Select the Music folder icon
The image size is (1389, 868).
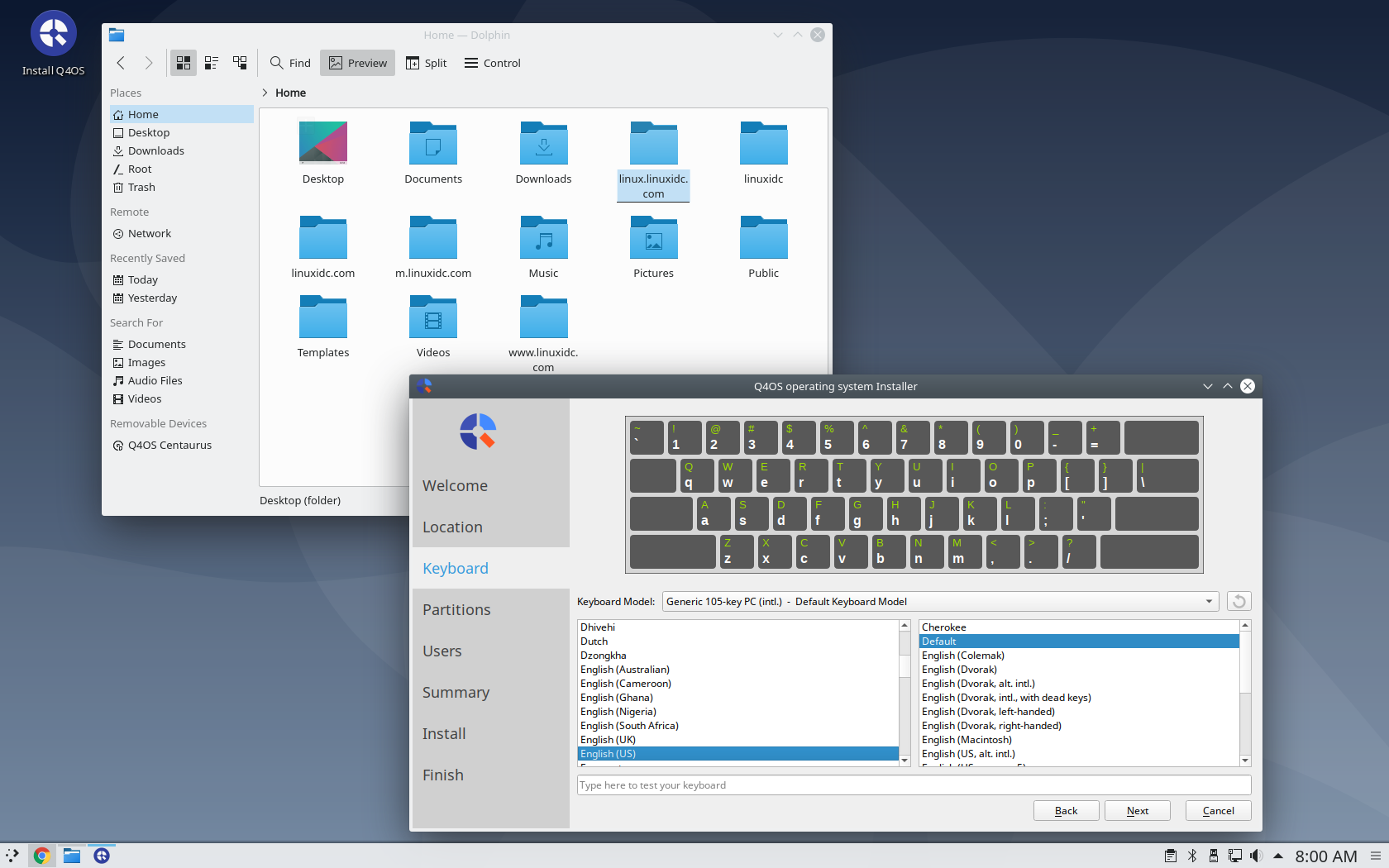[543, 236]
